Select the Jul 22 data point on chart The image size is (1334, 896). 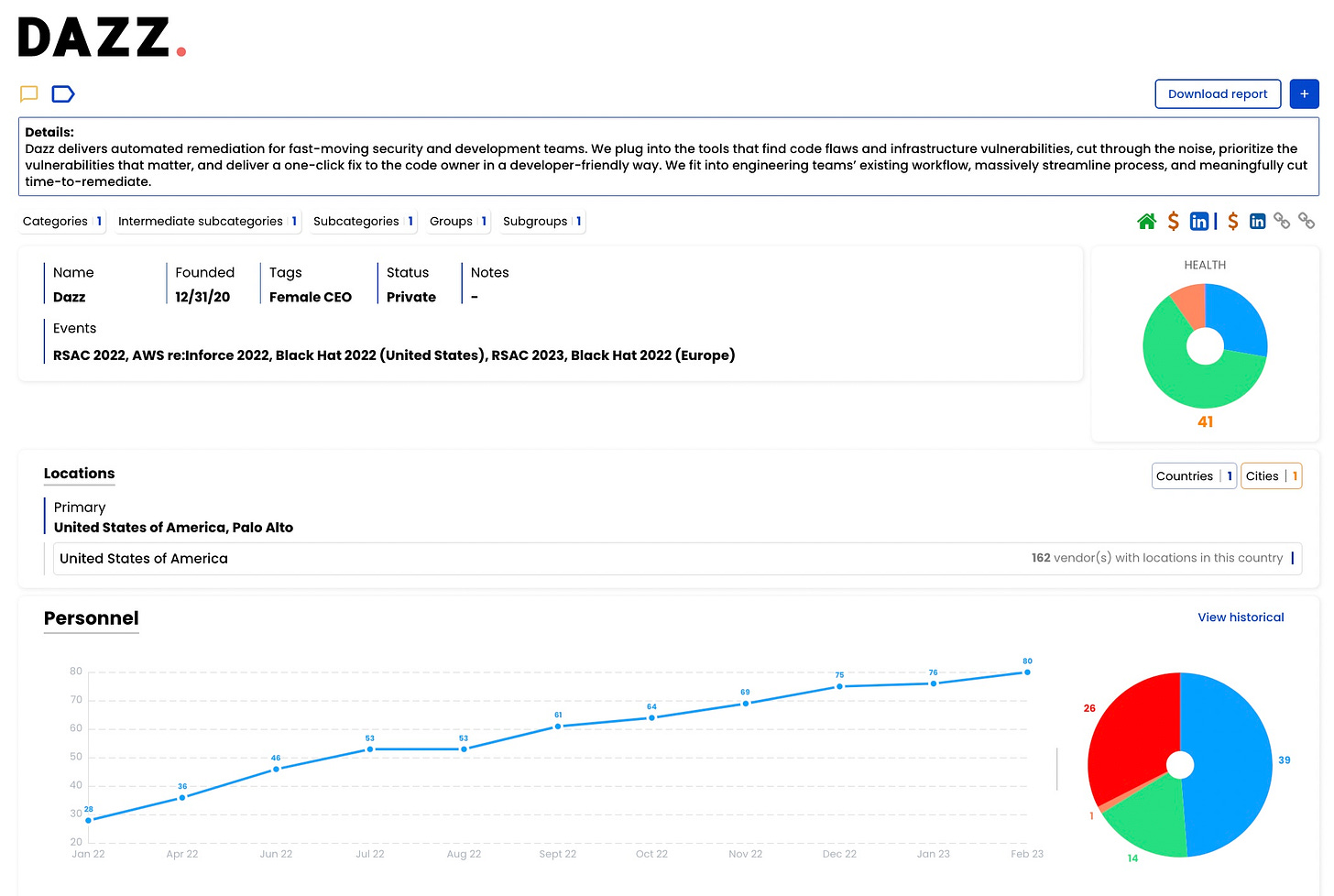(370, 748)
